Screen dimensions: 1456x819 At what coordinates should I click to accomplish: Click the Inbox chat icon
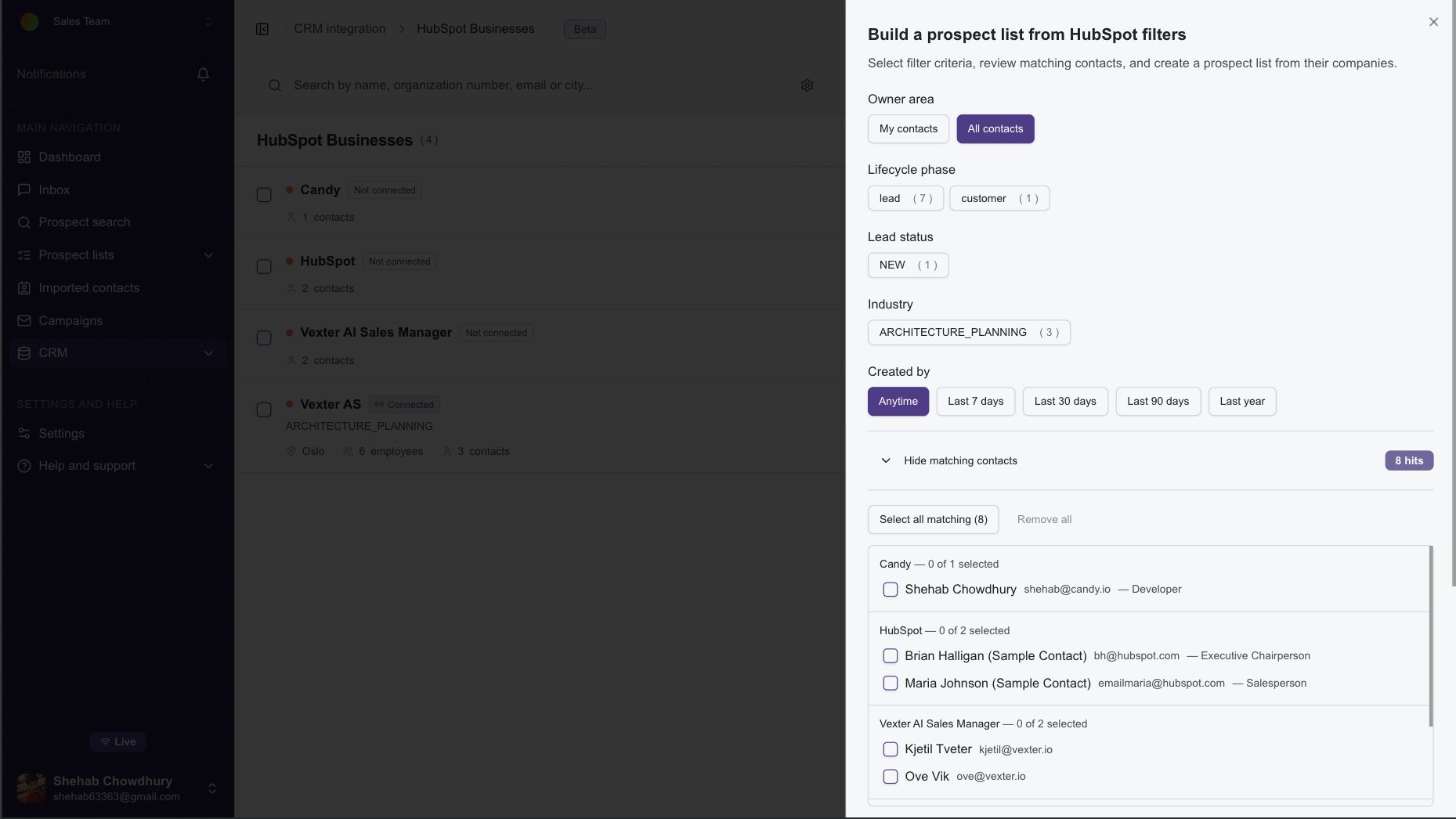[24, 190]
